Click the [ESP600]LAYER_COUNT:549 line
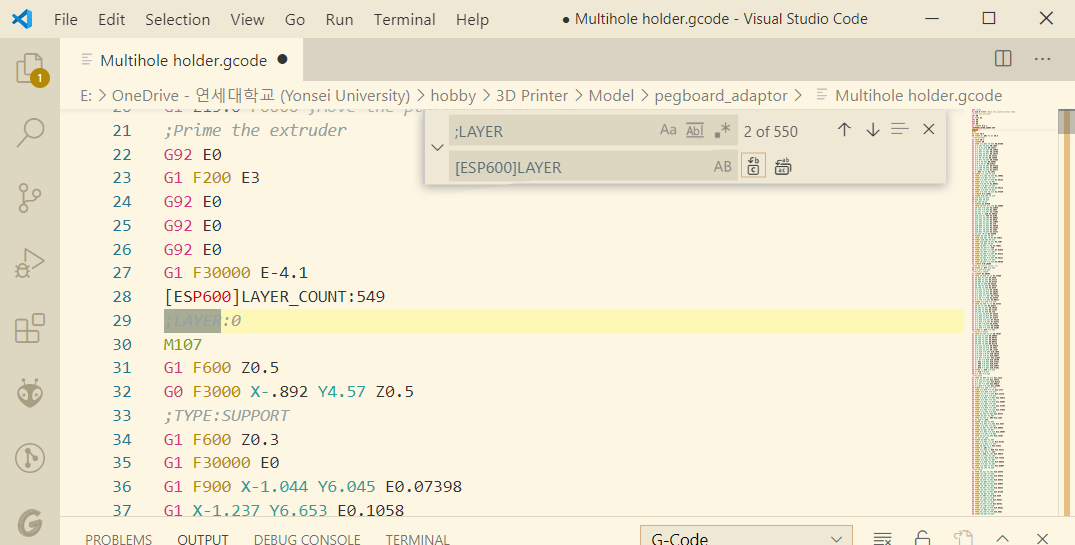This screenshot has height=545, width=1075. tap(274, 296)
